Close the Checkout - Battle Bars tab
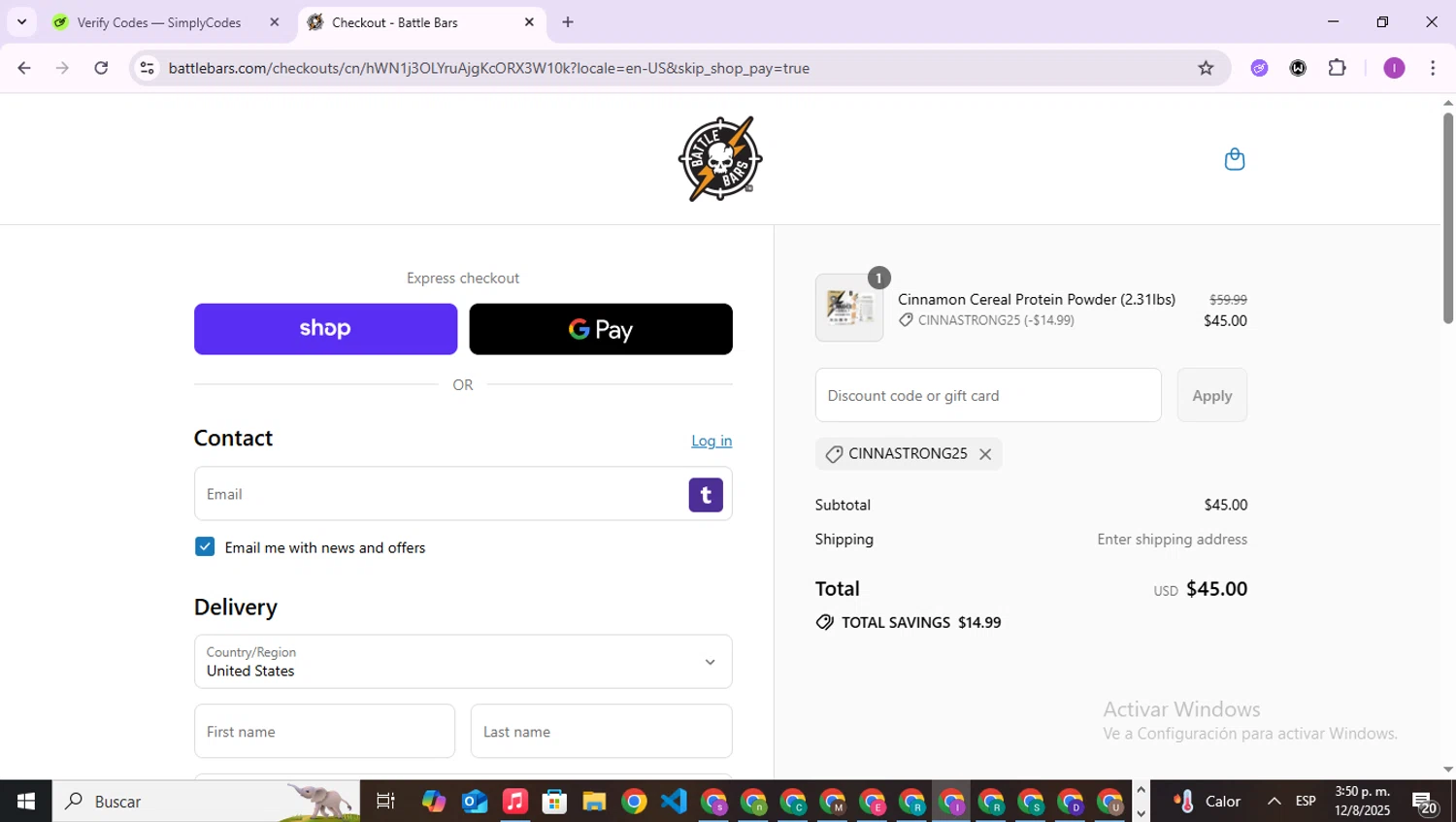Image resolution: width=1456 pixels, height=822 pixels. click(529, 22)
